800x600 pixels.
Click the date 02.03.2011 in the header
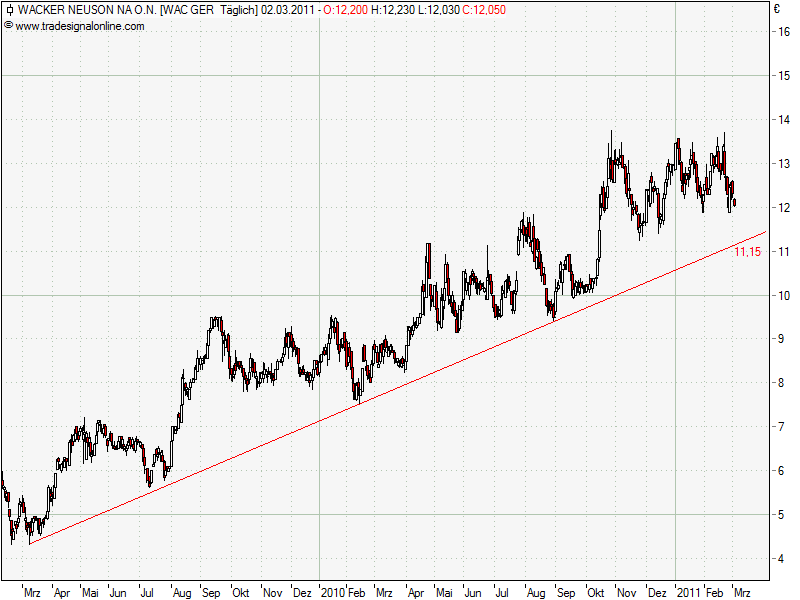(x=288, y=10)
